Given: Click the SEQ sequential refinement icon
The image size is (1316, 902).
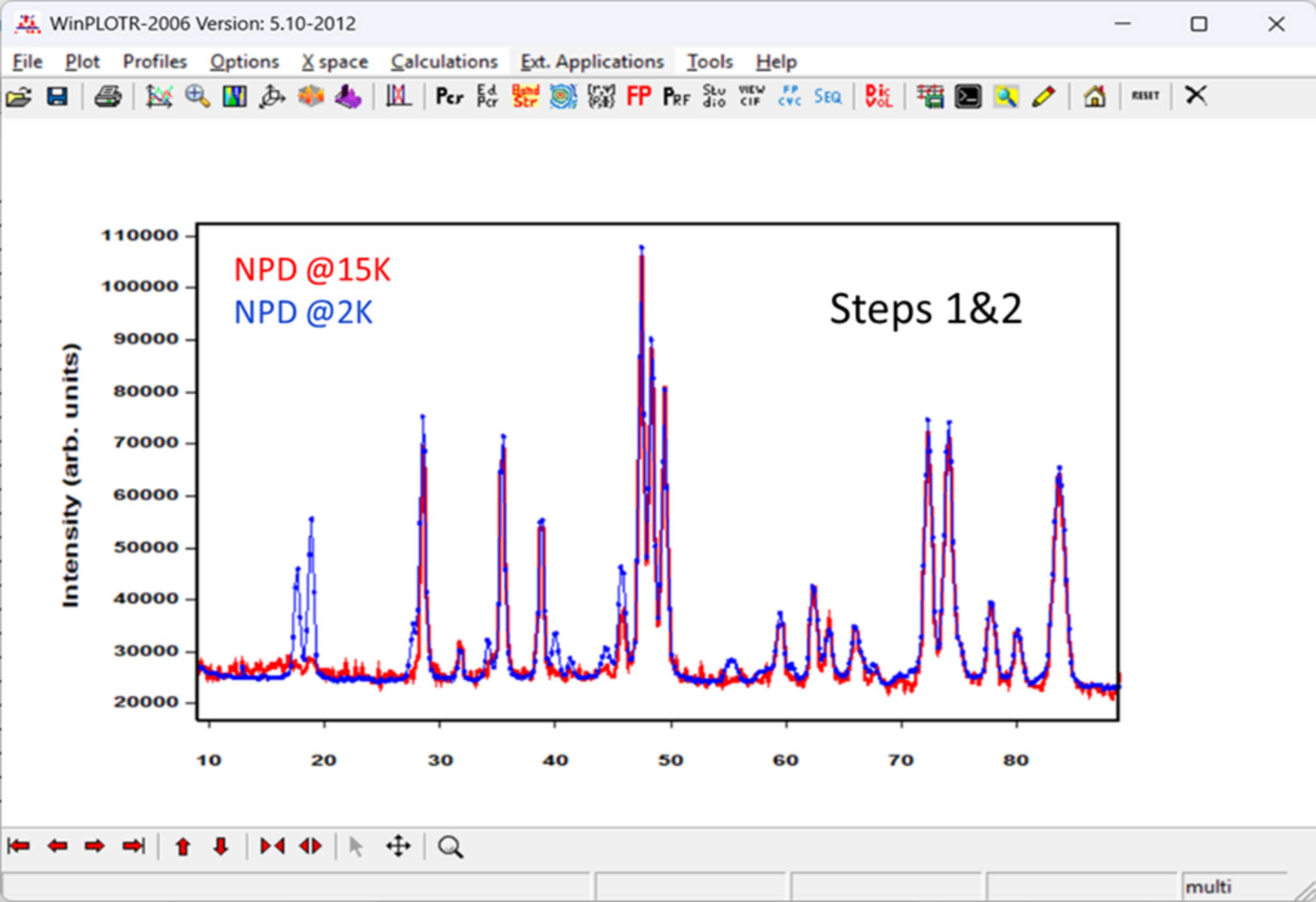Looking at the screenshot, I should [827, 97].
